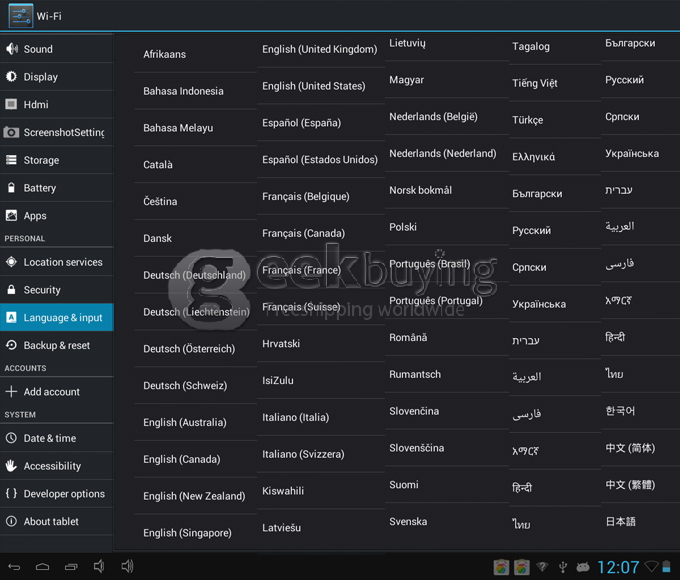Tap the Settings icon in title bar

tap(20, 16)
